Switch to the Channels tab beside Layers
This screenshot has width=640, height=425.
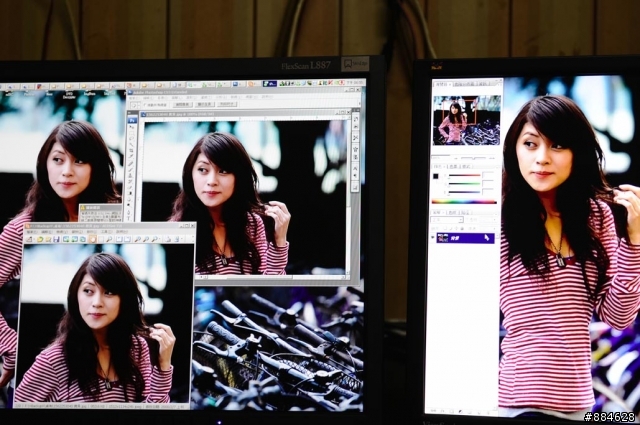pyautogui.click(x=453, y=212)
